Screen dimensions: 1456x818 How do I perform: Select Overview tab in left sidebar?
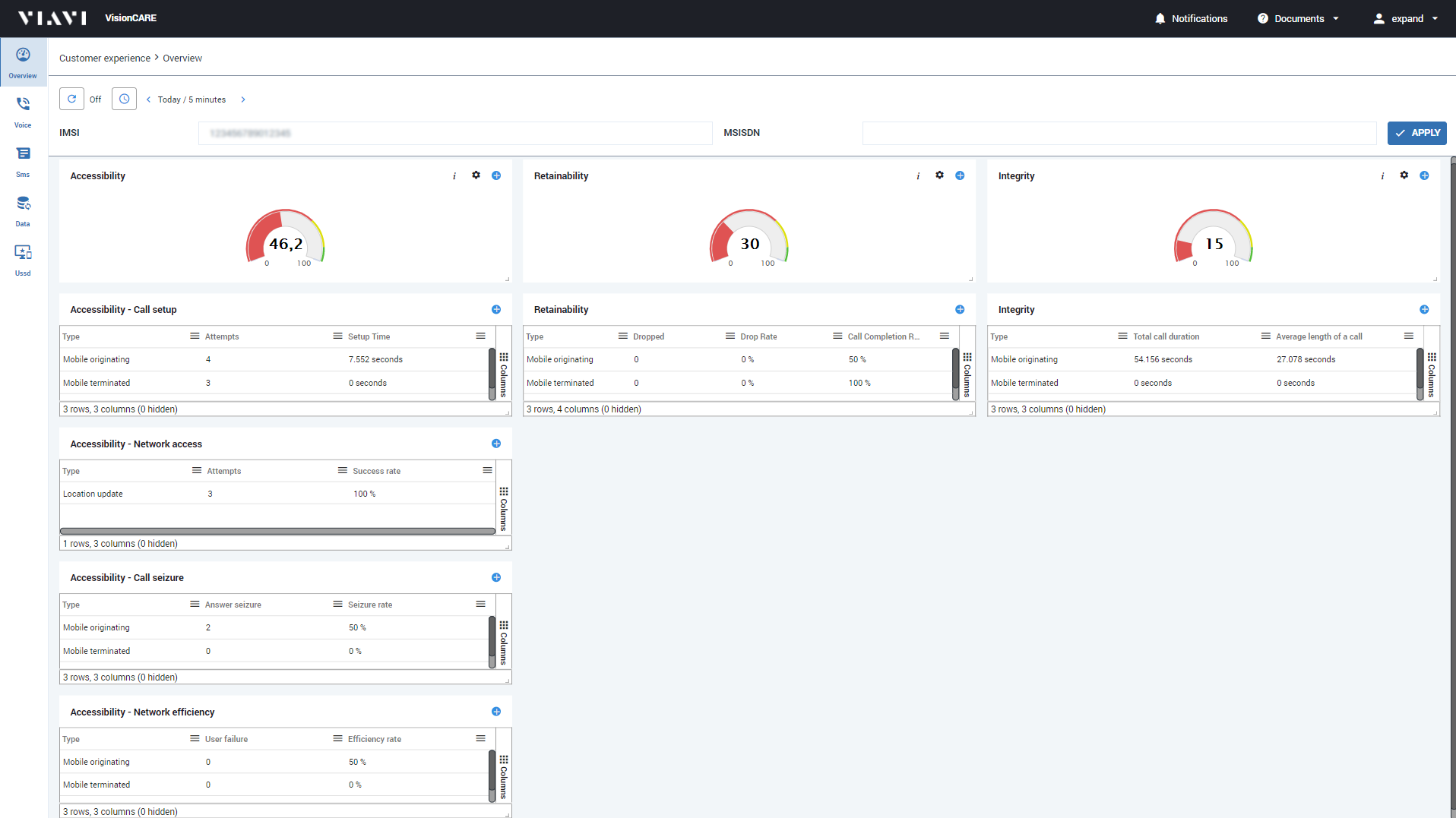23,62
